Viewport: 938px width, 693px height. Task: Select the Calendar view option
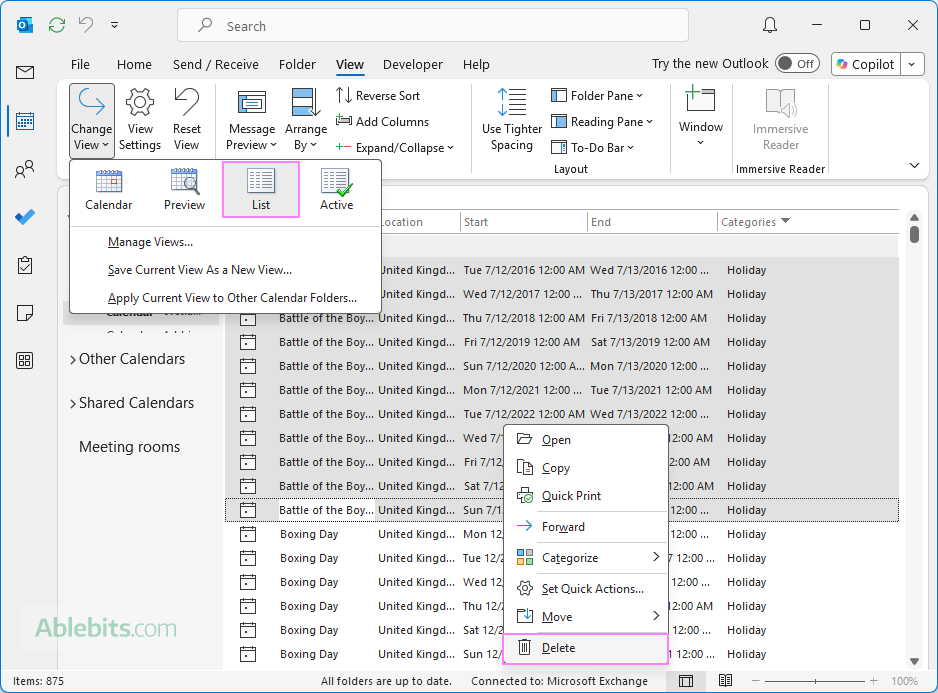pos(108,189)
